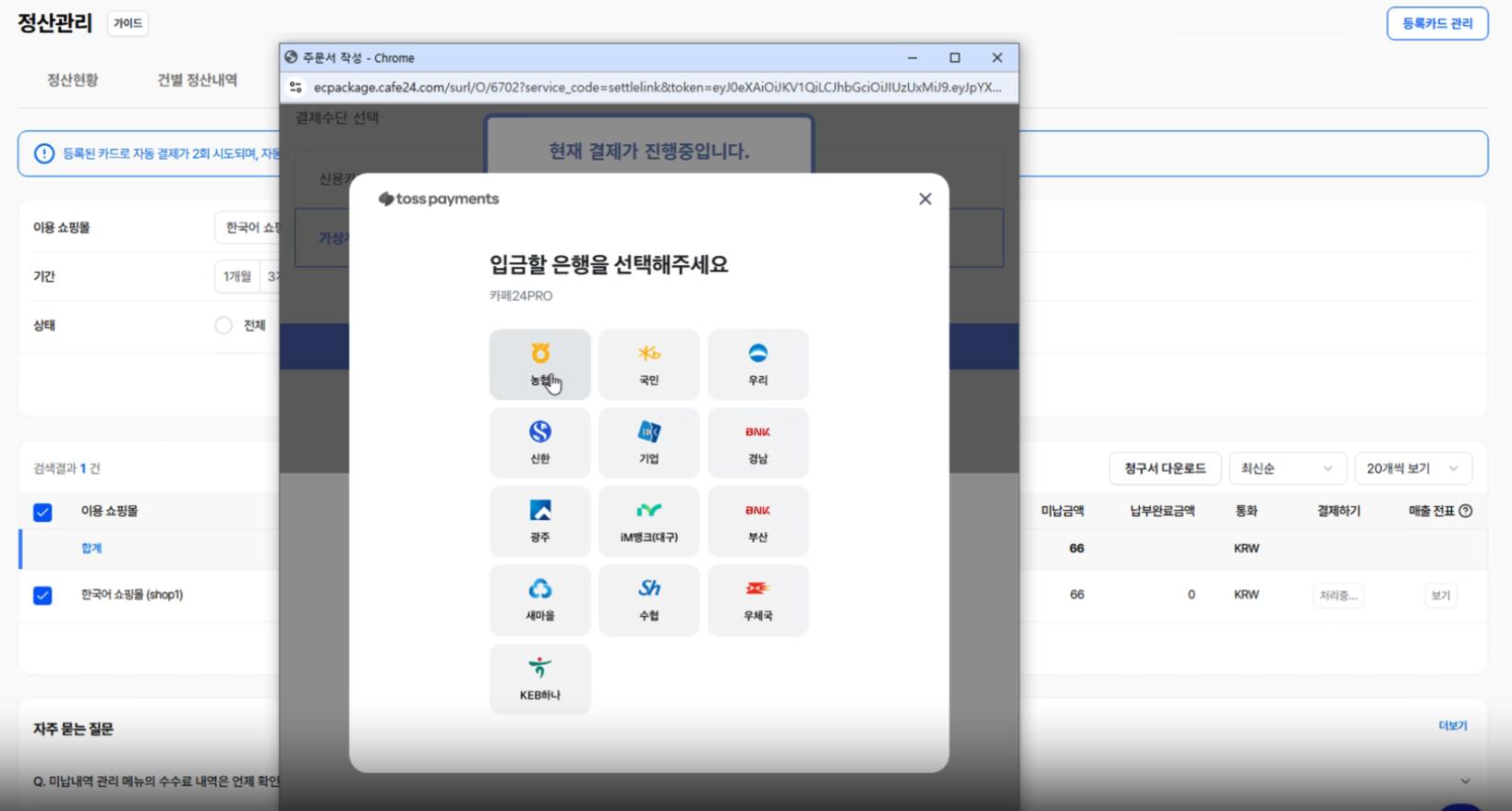1512x811 pixels.
Task: Maximize the 주문서 작성 Chrome window
Action: pyautogui.click(x=955, y=57)
